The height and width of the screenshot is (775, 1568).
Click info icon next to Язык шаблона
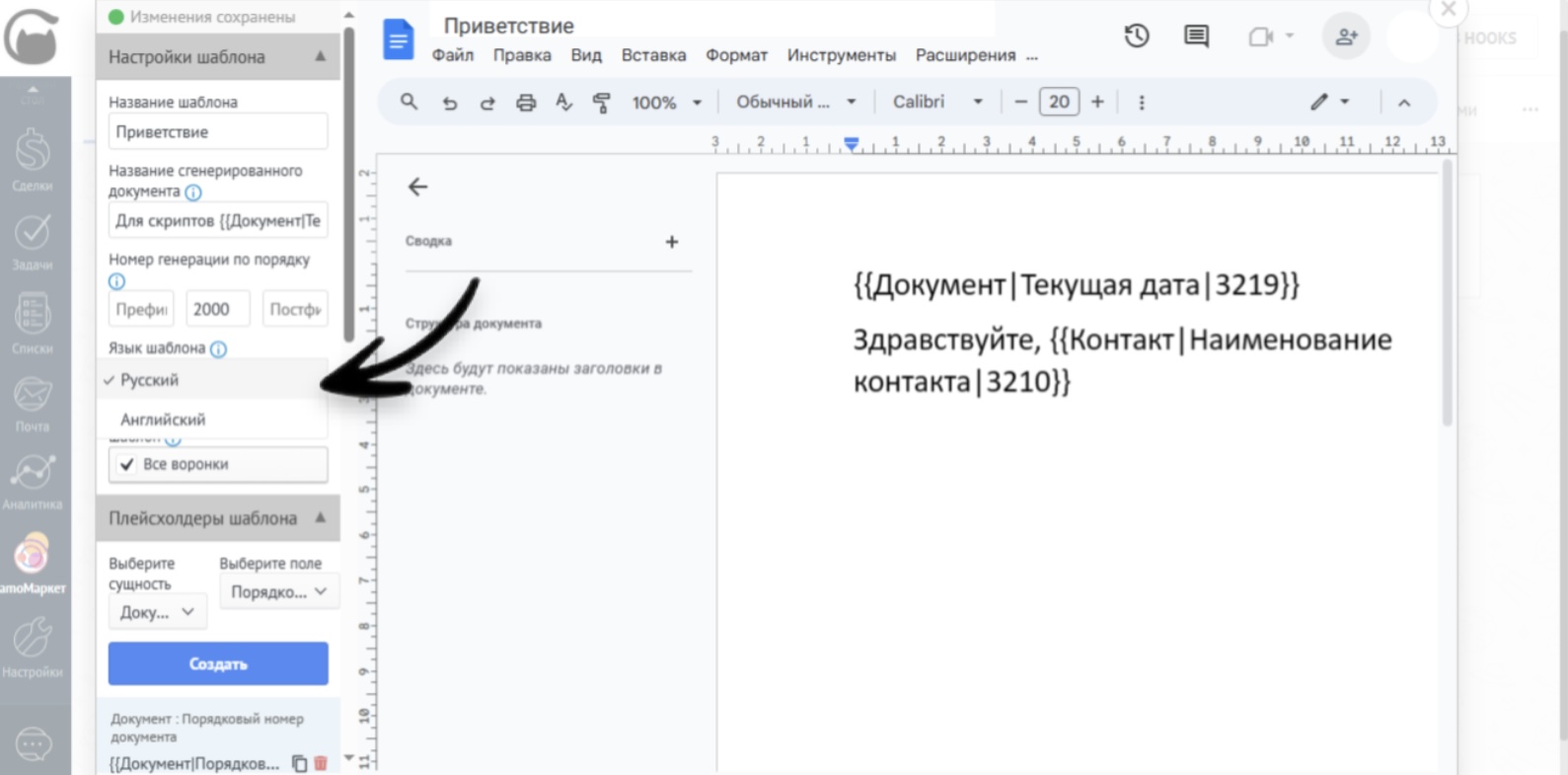point(219,349)
